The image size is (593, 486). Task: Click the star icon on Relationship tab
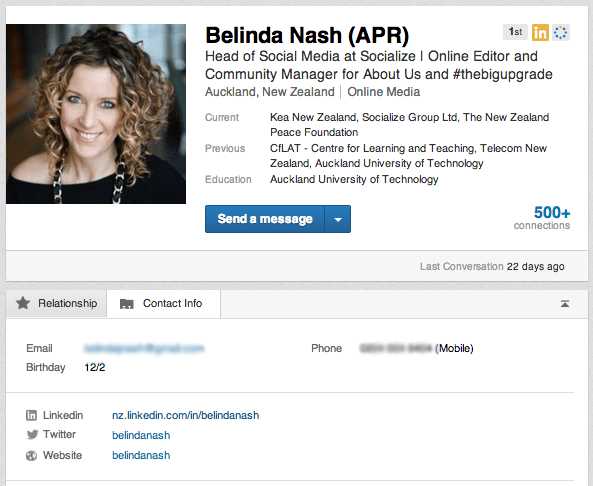coord(23,303)
